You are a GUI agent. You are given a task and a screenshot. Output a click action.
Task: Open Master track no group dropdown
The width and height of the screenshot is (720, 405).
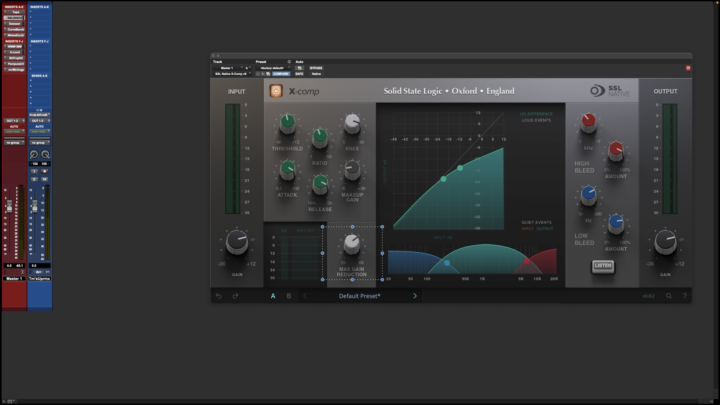coord(14,143)
